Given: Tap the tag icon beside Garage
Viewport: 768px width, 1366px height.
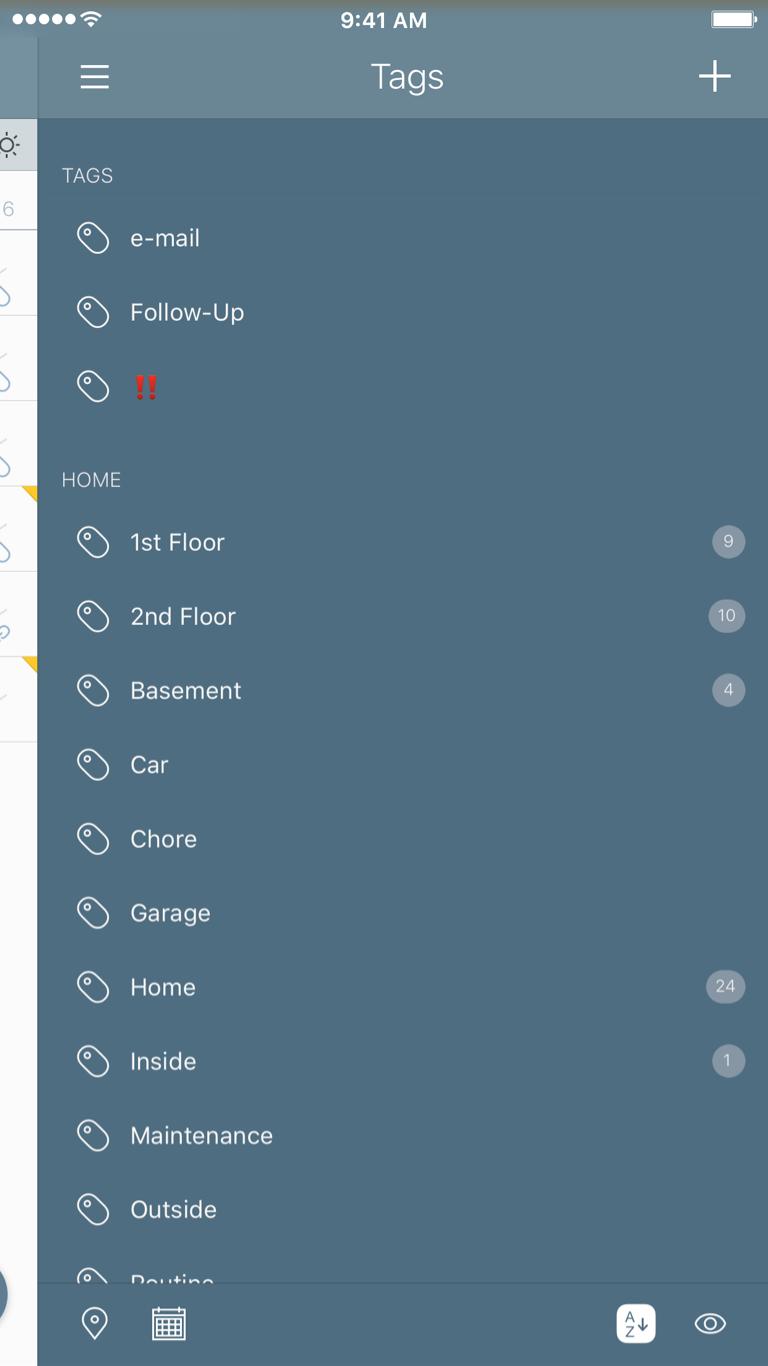Looking at the screenshot, I should [93, 913].
